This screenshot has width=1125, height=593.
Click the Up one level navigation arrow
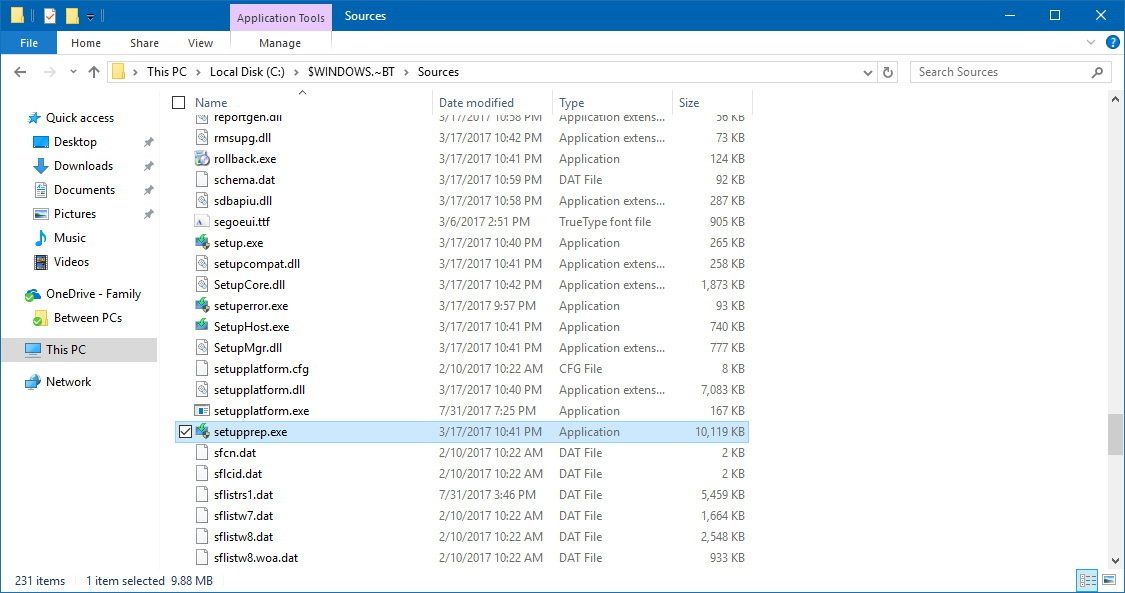(94, 71)
